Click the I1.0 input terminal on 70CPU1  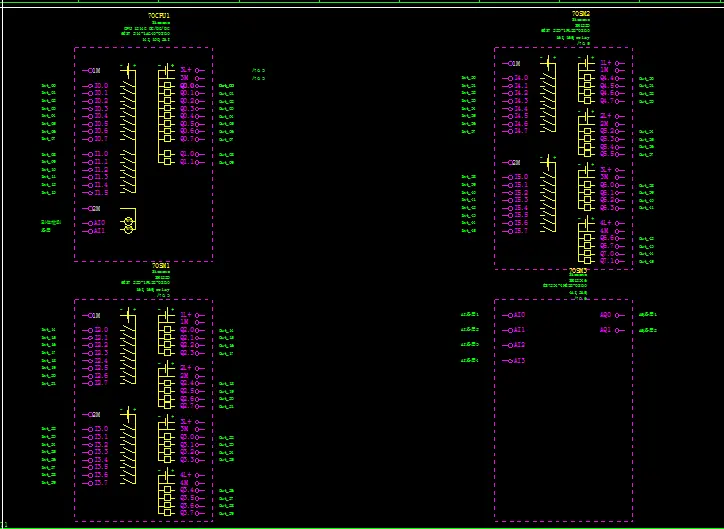click(100, 155)
